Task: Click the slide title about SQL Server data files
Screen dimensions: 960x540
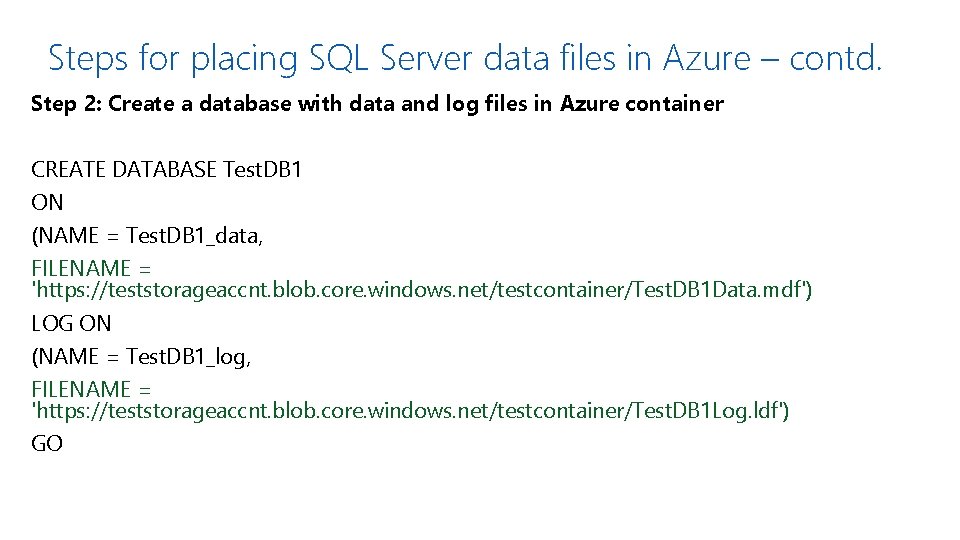Action: click(x=465, y=58)
